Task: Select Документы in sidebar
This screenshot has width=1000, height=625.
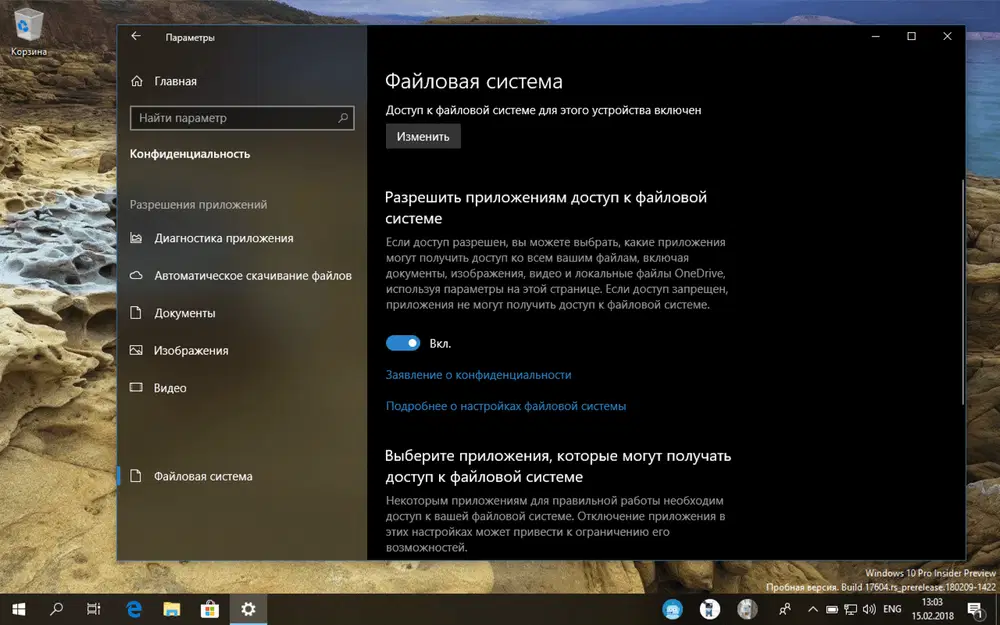Action: [x=173, y=313]
